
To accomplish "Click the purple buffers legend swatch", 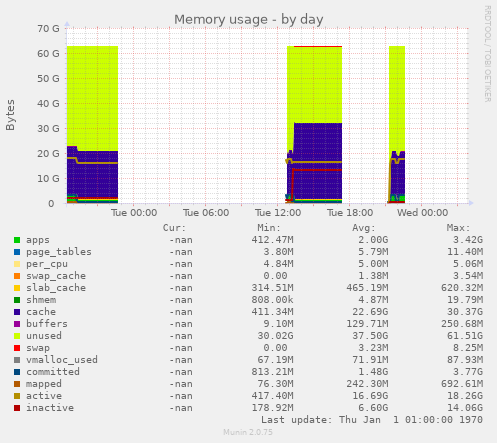I will (17, 324).
